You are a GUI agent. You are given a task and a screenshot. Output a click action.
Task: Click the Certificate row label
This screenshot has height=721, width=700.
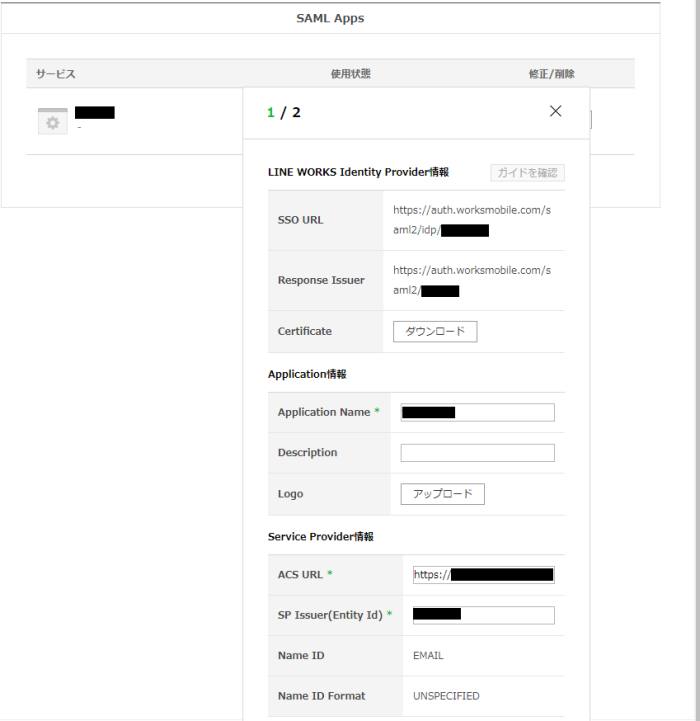(304, 332)
